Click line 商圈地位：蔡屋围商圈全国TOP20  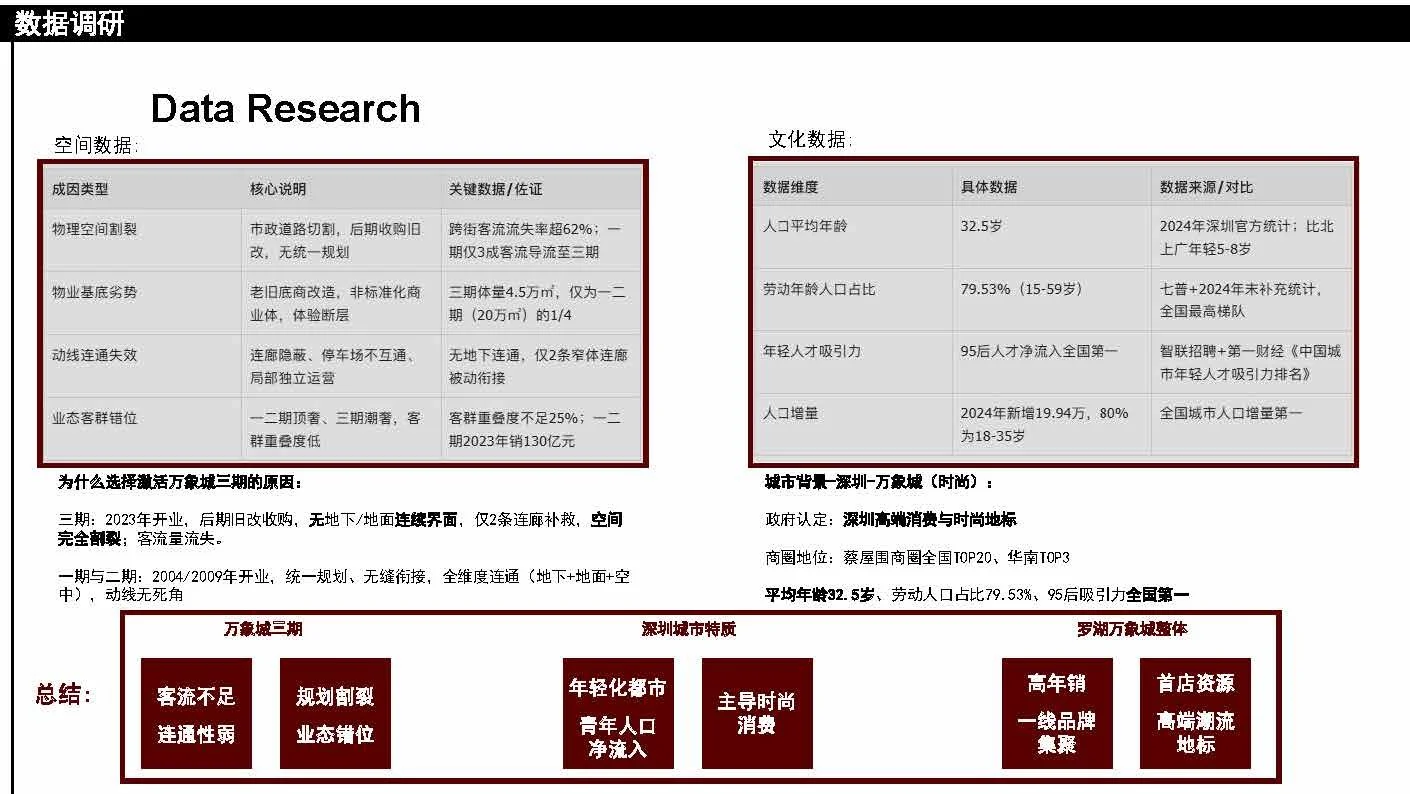point(917,557)
